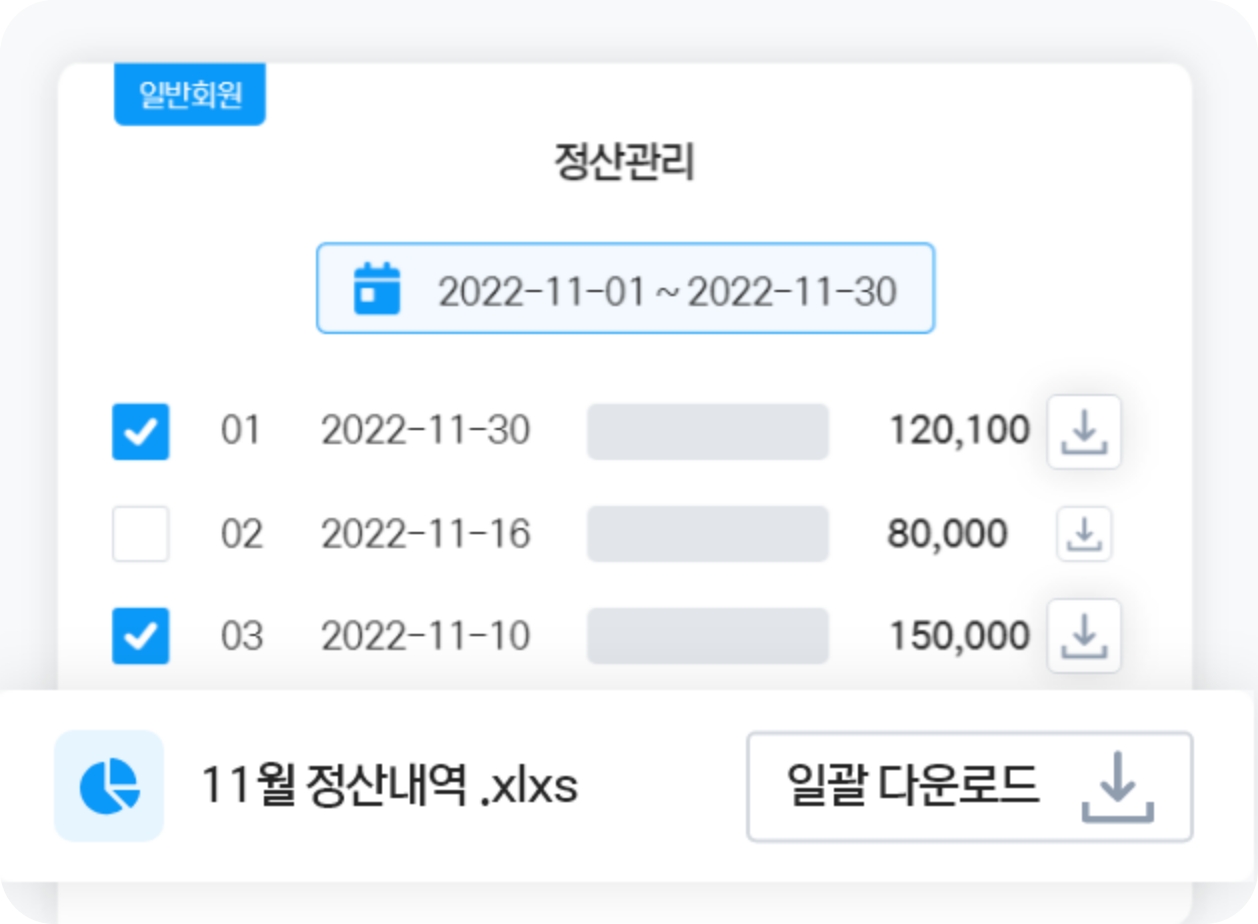Image resolution: width=1258 pixels, height=924 pixels.
Task: Select the 2022-11-16 date in row 02
Action: 425,534
